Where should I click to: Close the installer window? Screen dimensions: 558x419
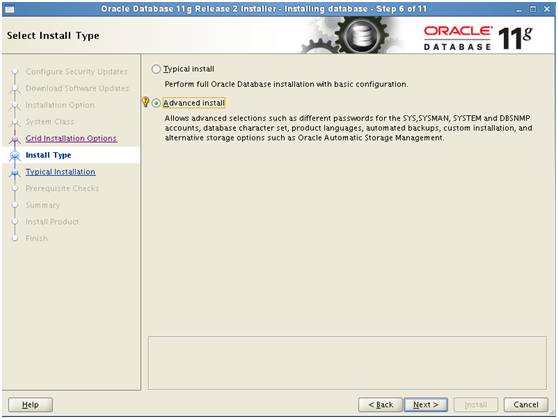(x=547, y=9)
